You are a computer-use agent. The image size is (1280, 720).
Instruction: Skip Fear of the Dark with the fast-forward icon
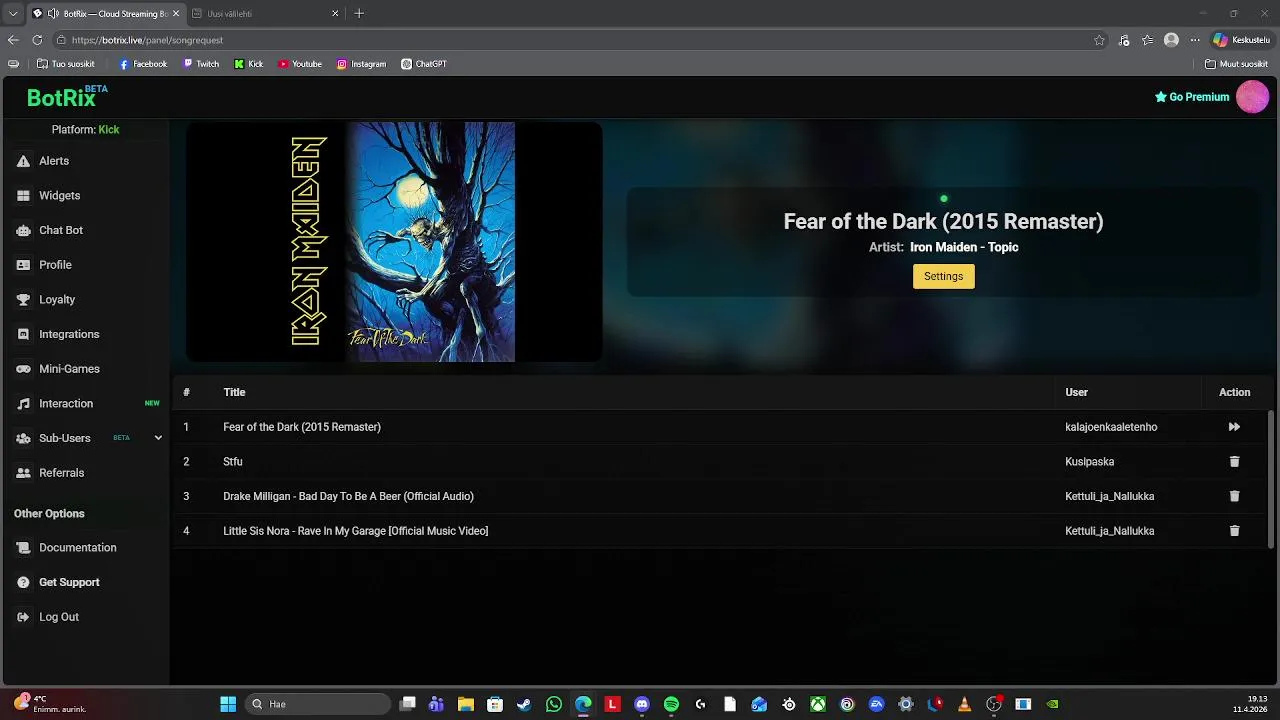click(1234, 427)
